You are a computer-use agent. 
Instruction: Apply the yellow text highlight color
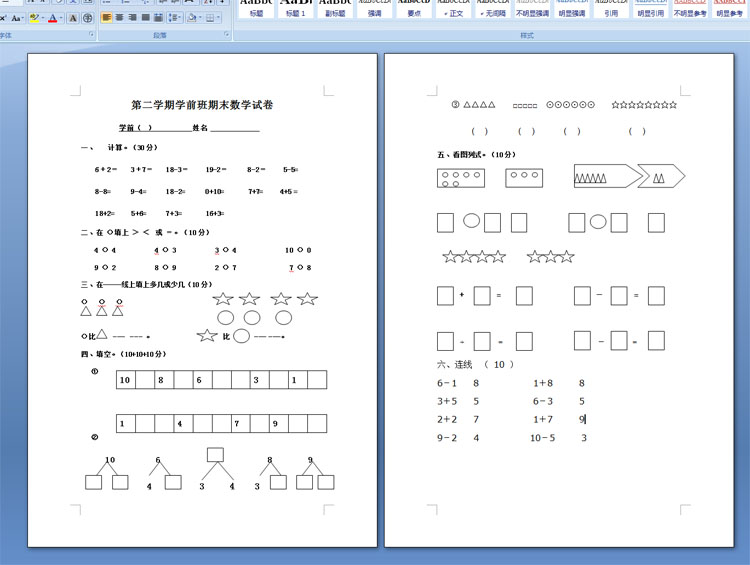pyautogui.click(x=33, y=18)
